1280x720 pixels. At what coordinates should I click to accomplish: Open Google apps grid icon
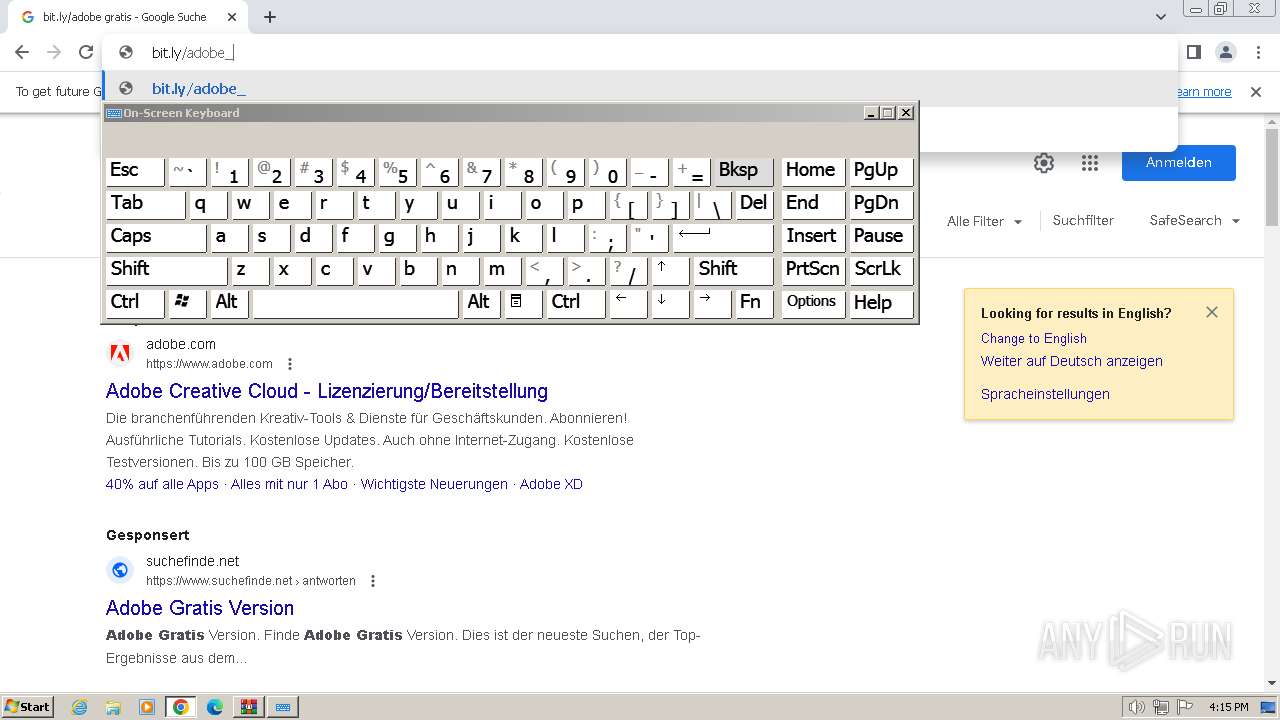coord(1090,163)
